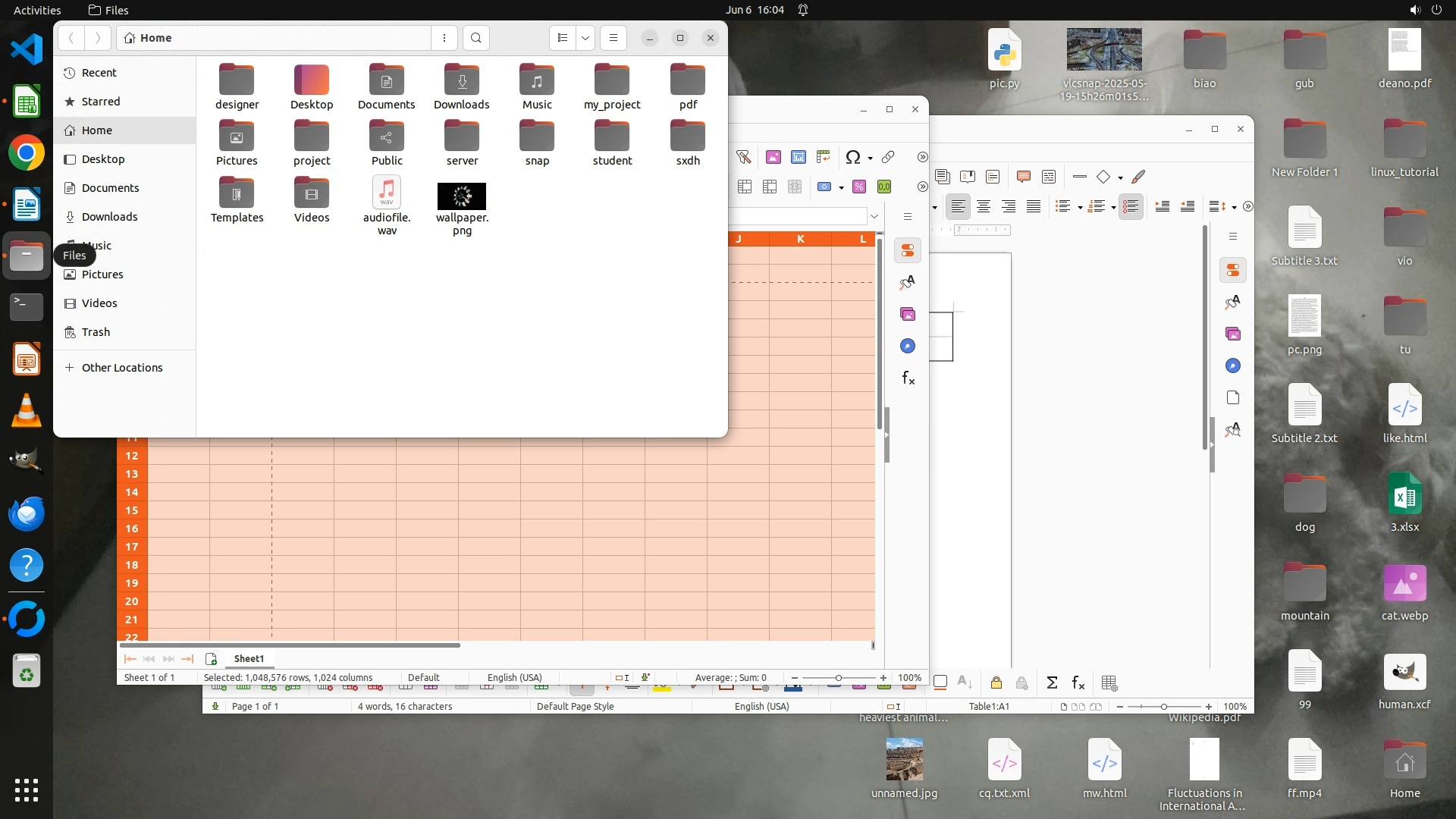Image resolution: width=1456 pixels, height=819 pixels.
Task: Click Activities in the top bar
Action: [x=37, y=10]
